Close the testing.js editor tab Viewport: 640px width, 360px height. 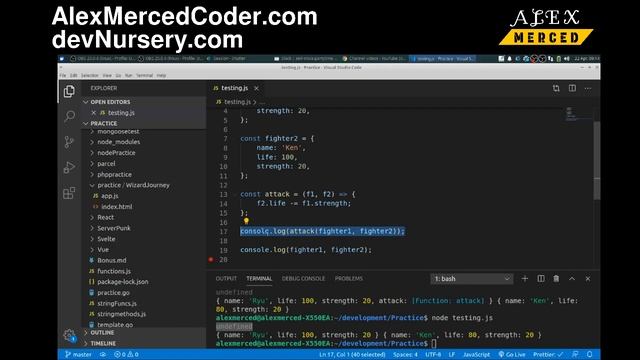click(256, 88)
